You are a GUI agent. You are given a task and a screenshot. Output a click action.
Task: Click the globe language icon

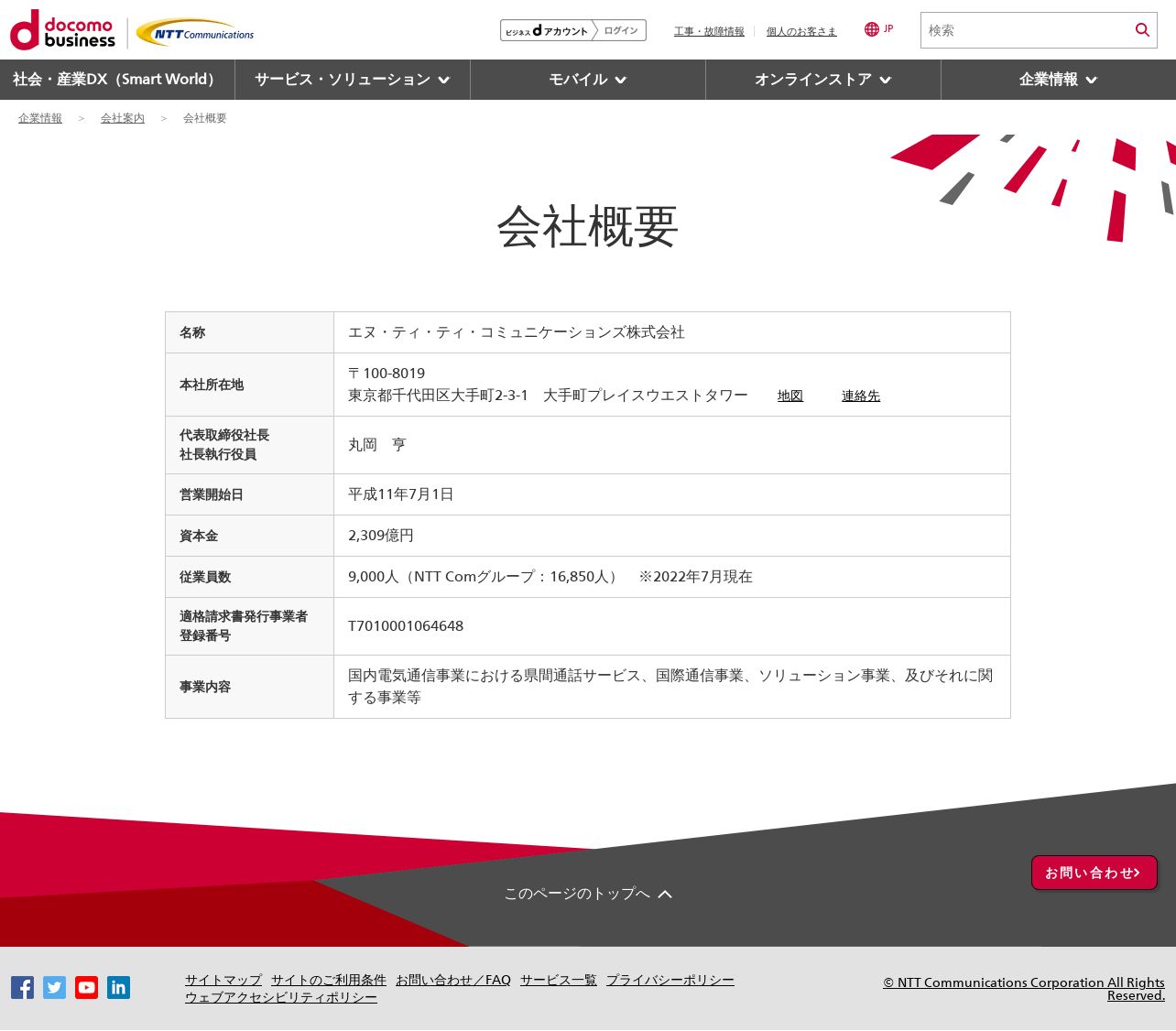tap(872, 29)
